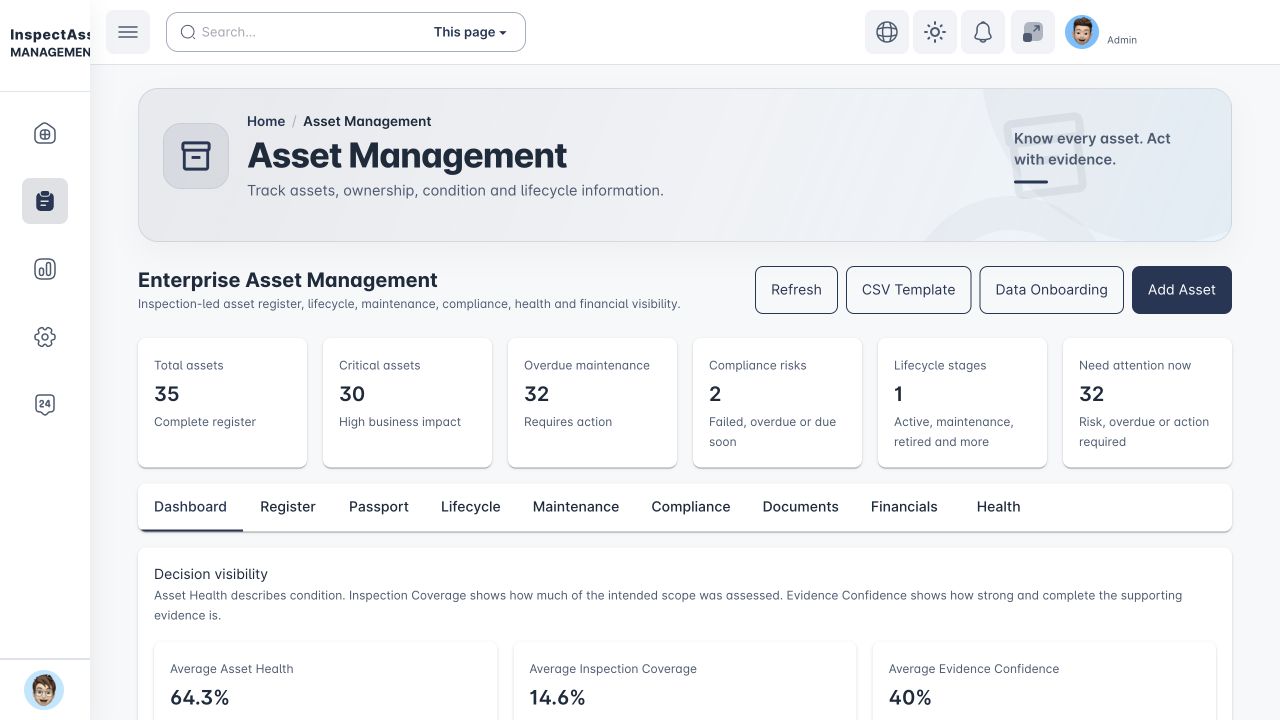Open the Lifecycle tab
This screenshot has width=1280, height=720.
[471, 507]
